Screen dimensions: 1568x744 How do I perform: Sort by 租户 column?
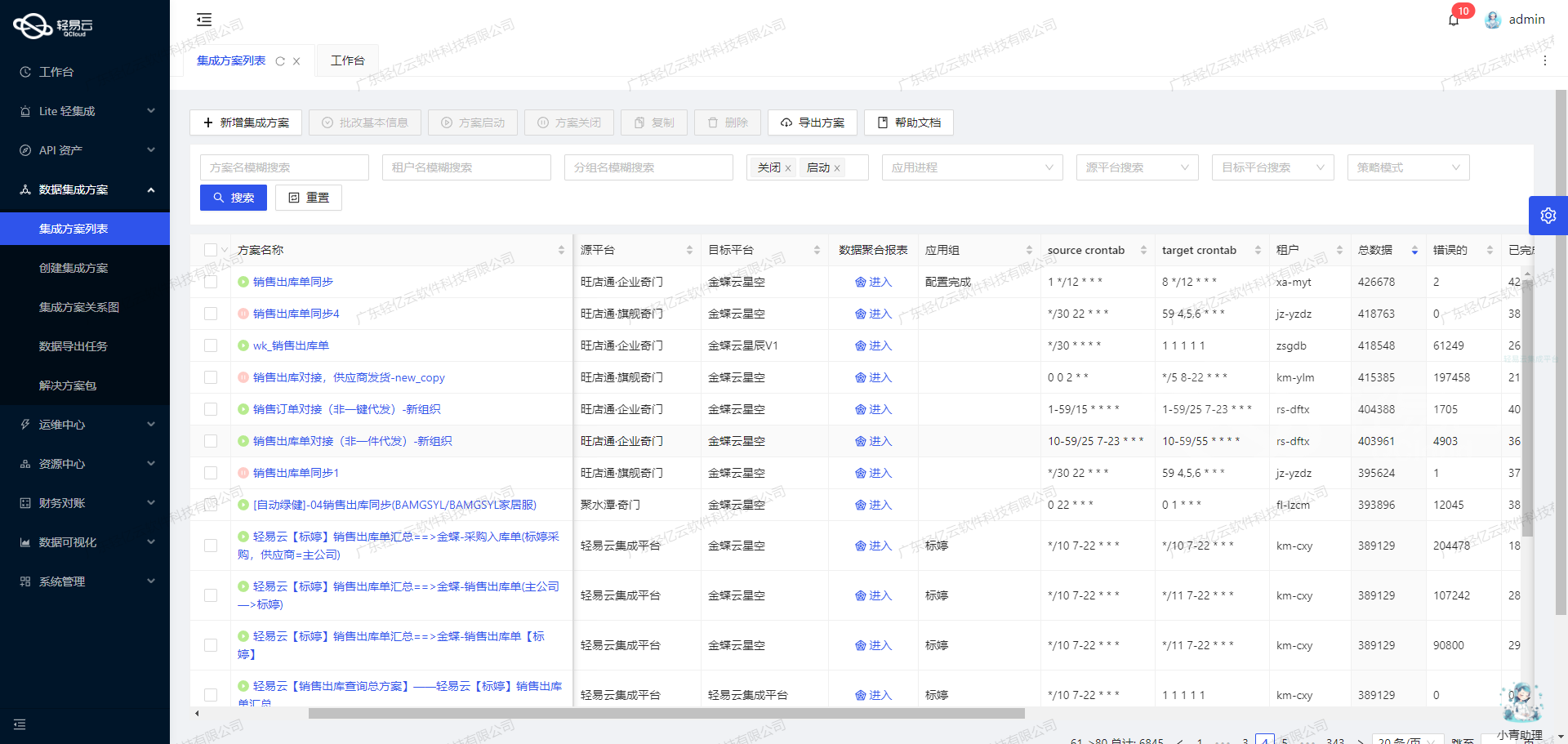[x=1339, y=250]
